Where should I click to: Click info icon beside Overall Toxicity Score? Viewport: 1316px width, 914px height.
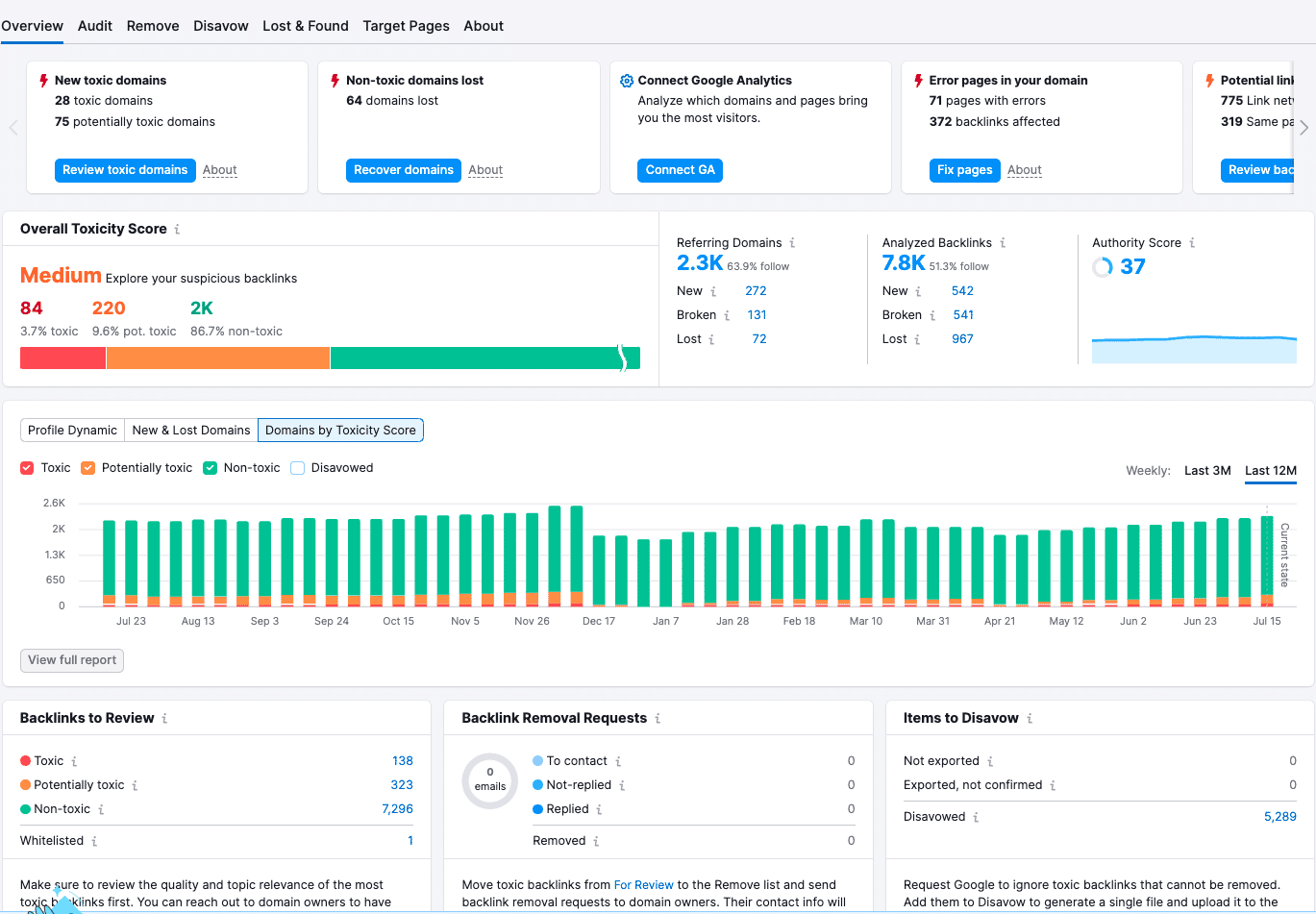[x=177, y=230]
